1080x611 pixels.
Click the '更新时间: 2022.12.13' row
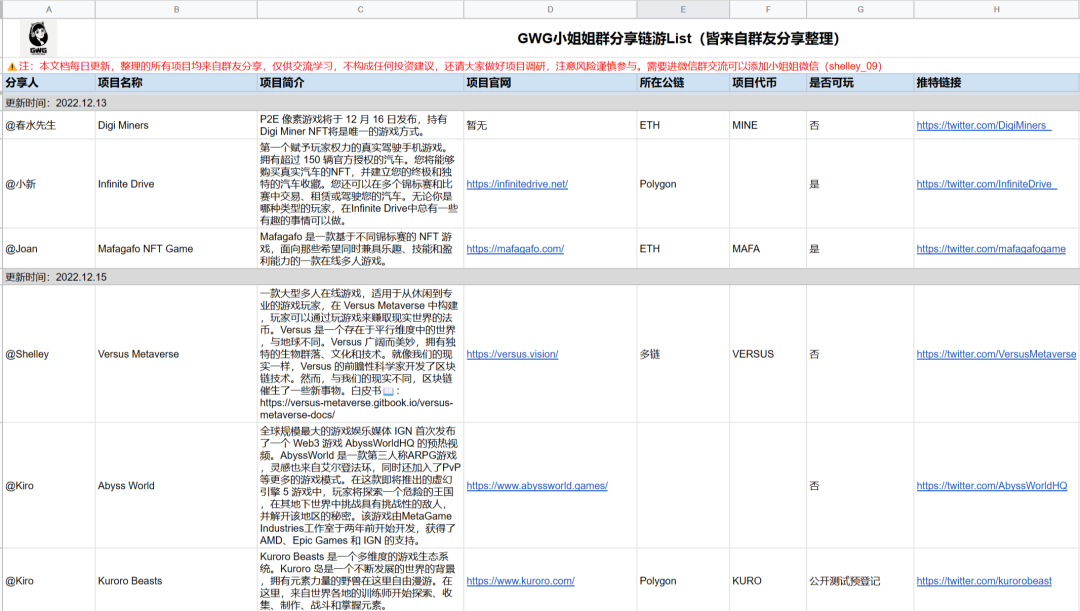pos(541,103)
